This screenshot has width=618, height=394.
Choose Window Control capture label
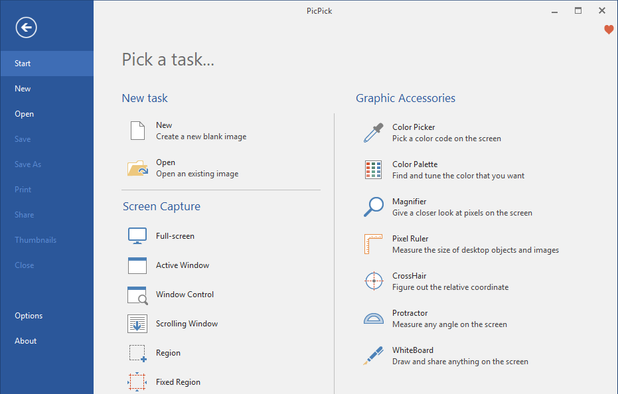185,294
